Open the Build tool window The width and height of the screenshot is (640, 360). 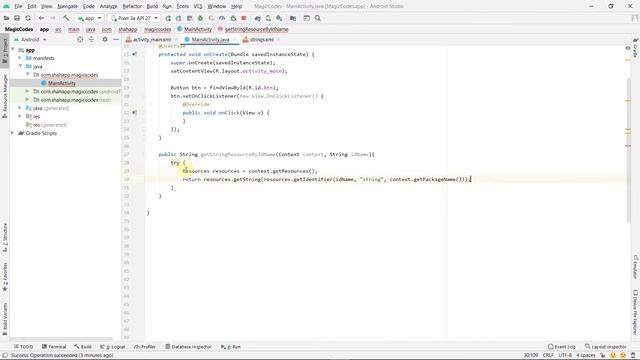click(x=83, y=347)
